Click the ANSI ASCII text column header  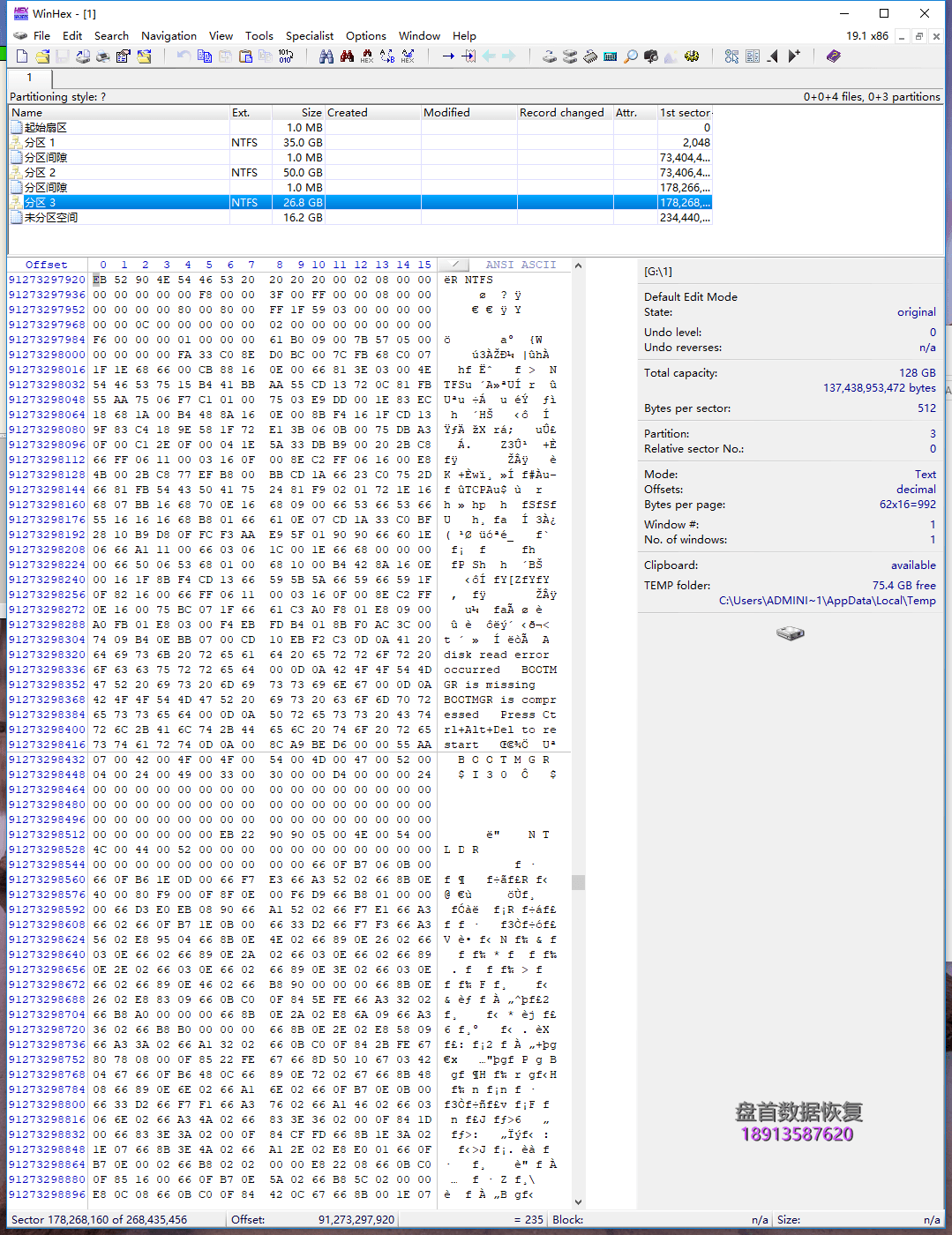[521, 265]
